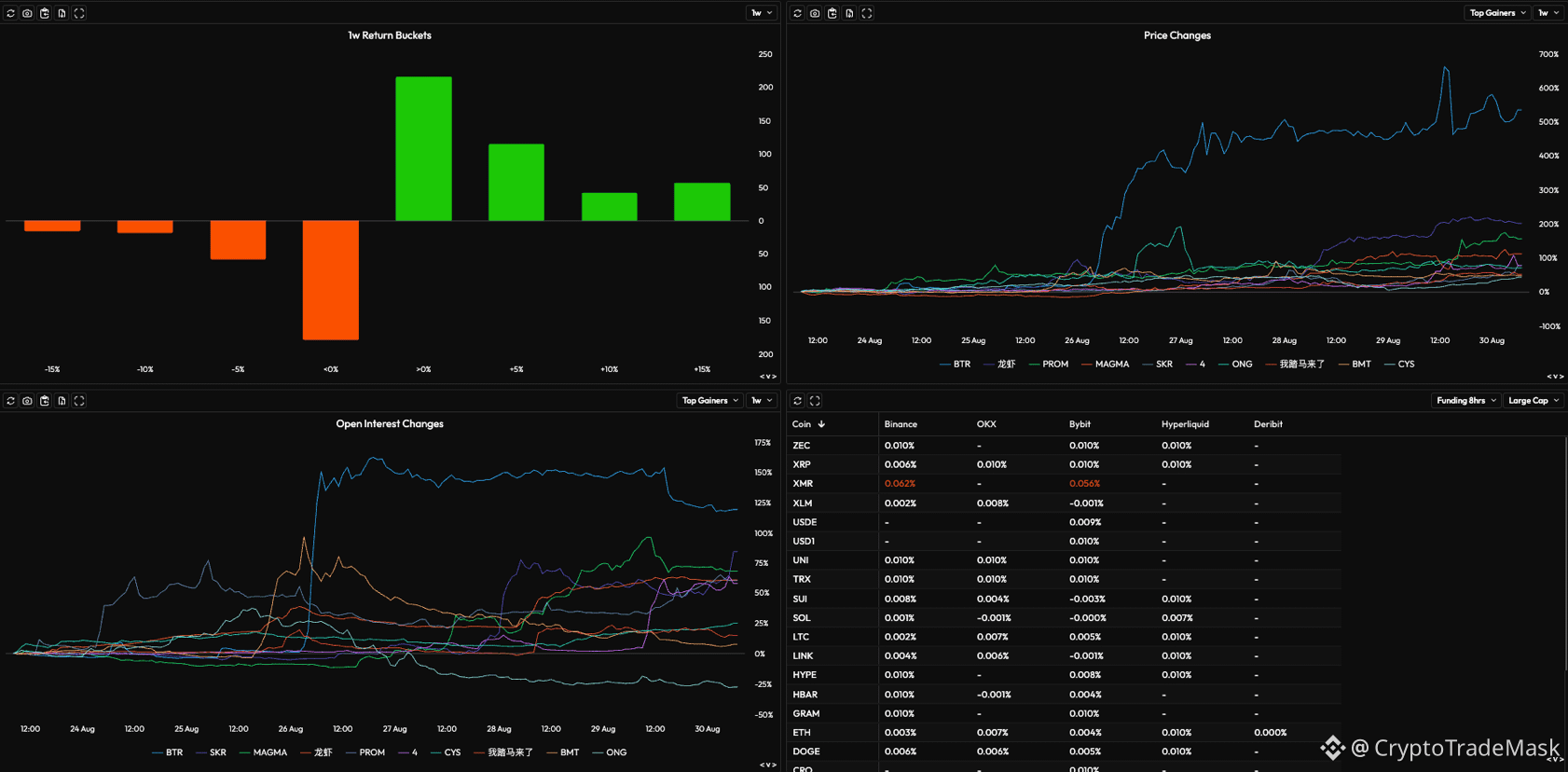
Task: Expand the Open Interest Changes chart to fullscreen
Action: pyautogui.click(x=79, y=401)
